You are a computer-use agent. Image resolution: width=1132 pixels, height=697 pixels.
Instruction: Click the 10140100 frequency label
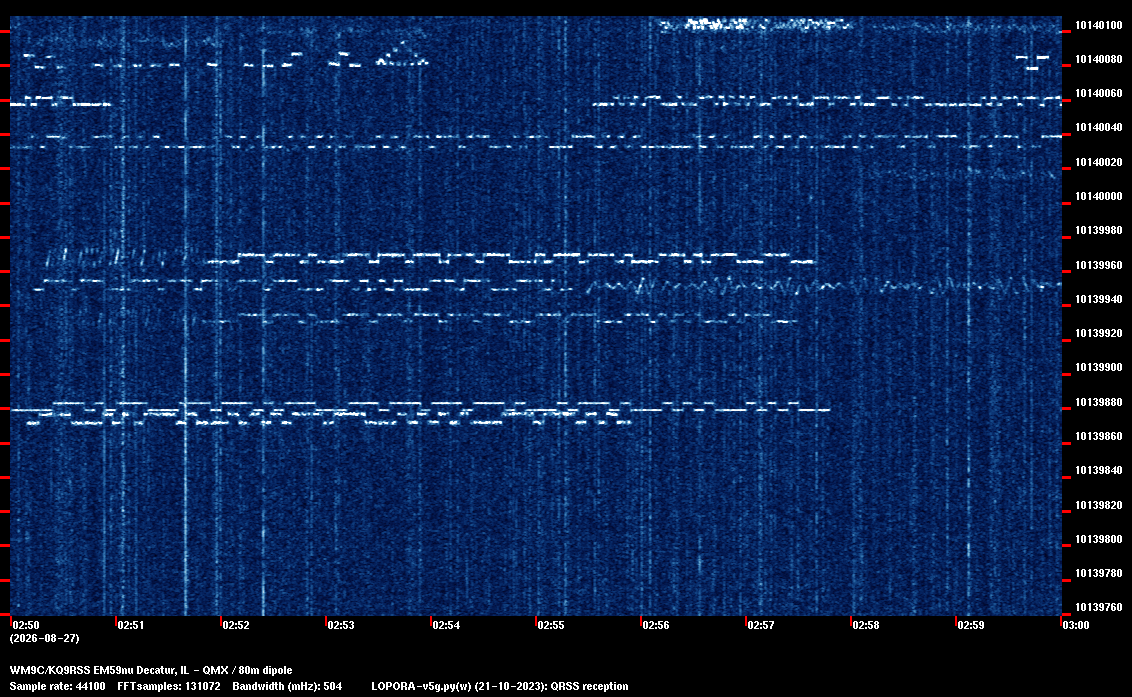(1099, 25)
